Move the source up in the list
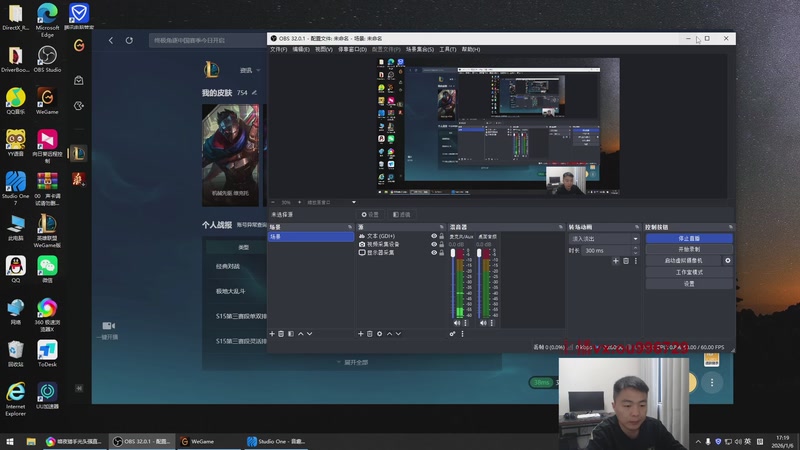The height and width of the screenshot is (450, 800). point(389,334)
